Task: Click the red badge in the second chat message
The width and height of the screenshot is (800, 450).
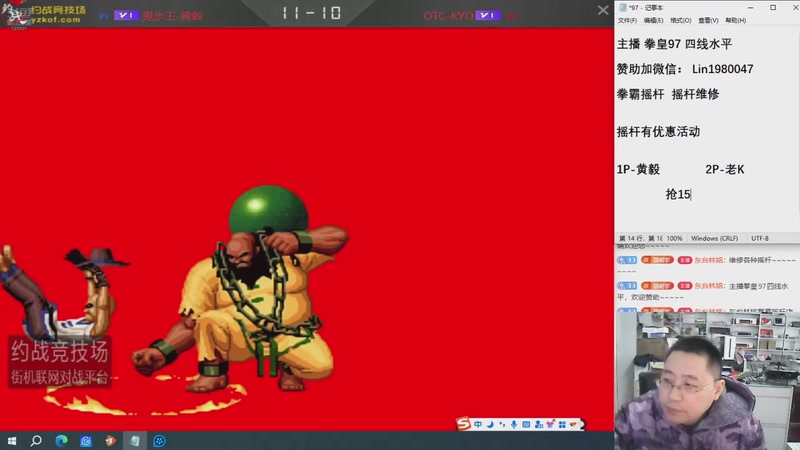Action: [x=684, y=286]
